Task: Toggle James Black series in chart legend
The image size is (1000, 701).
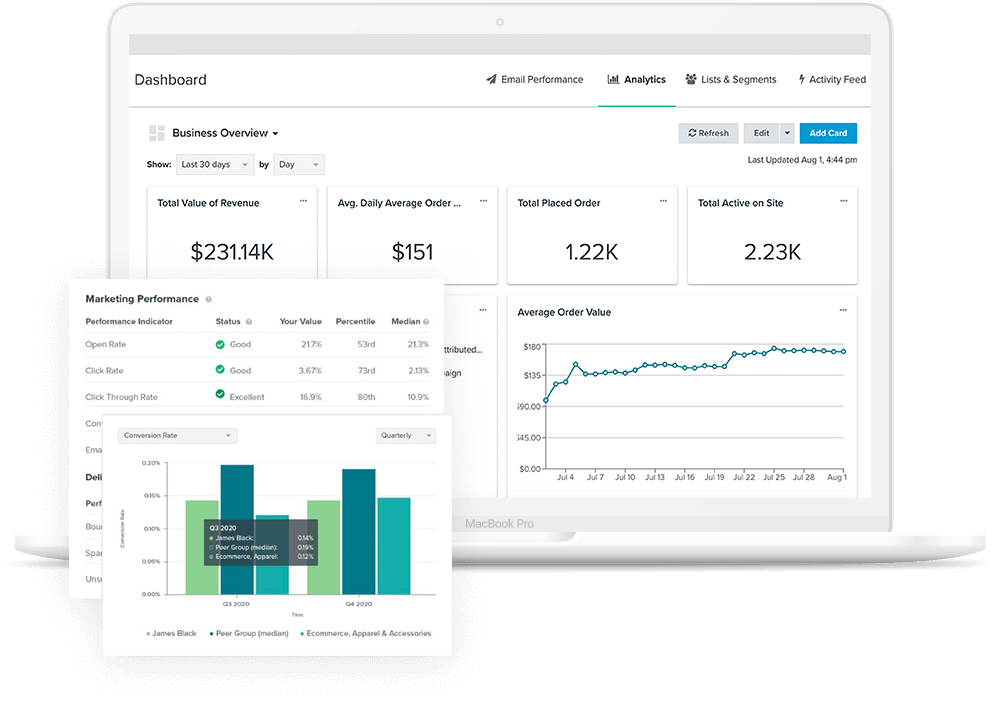Action: (171, 633)
